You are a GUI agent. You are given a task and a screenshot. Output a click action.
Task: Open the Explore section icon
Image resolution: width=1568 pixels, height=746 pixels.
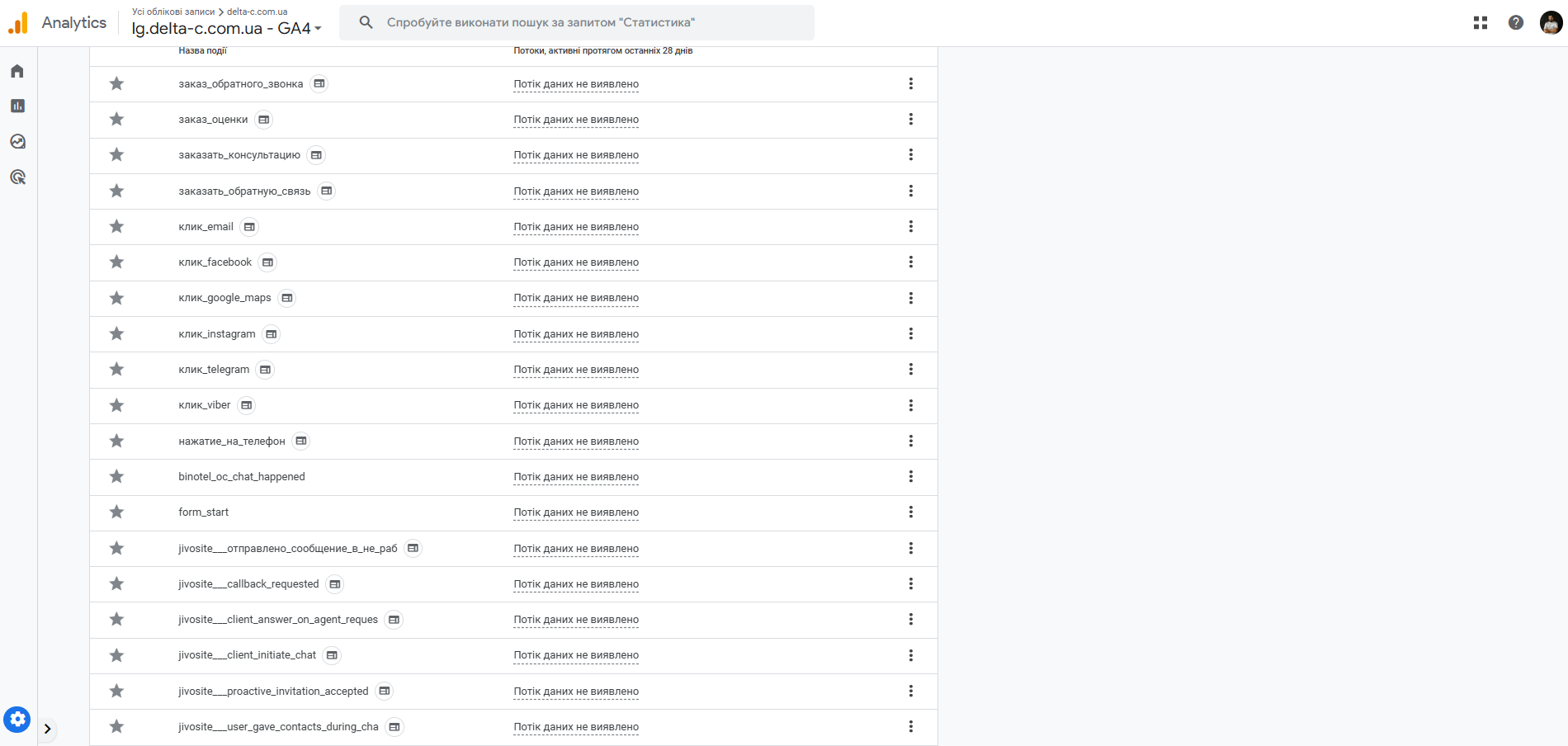(17, 142)
